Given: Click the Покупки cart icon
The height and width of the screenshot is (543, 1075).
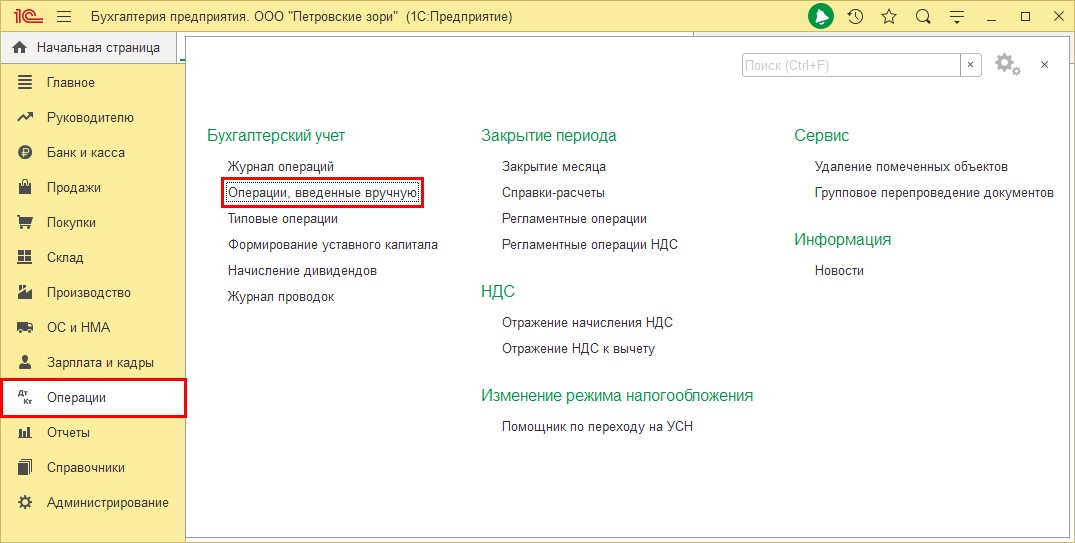Looking at the screenshot, I should coord(25,222).
